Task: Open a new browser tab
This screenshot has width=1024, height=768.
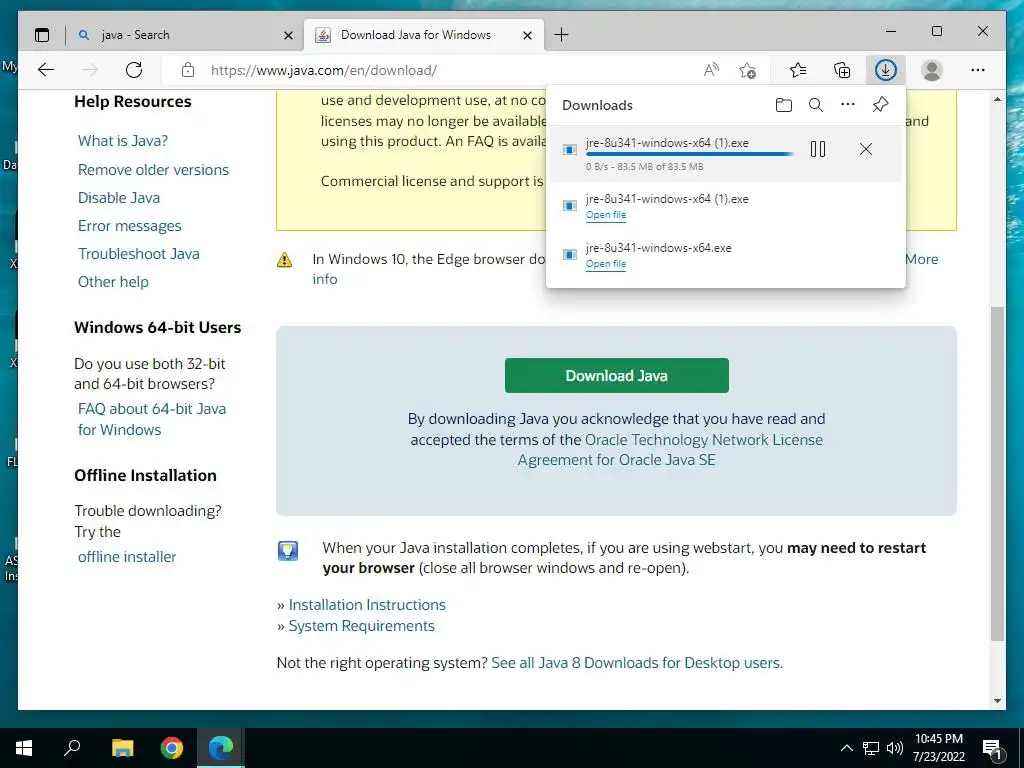Action: tap(561, 35)
